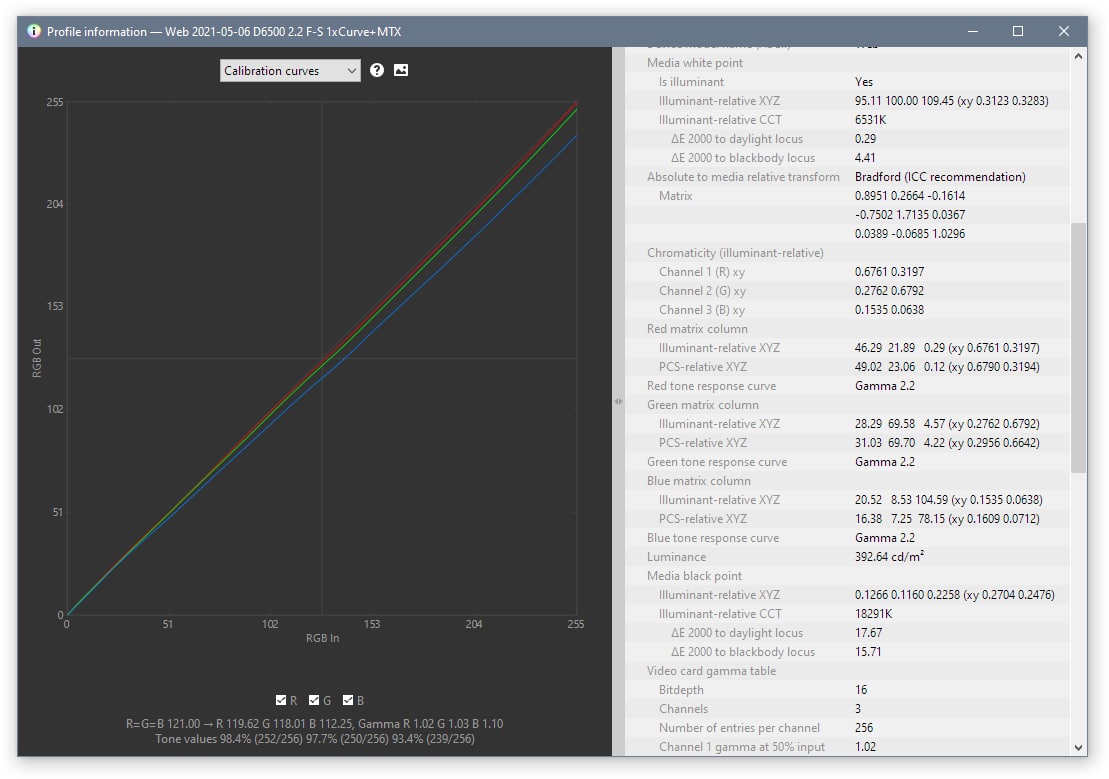Screen dimensions: 1109x779
Task: Open the Calibration curves dropdown
Action: pyautogui.click(x=290, y=71)
